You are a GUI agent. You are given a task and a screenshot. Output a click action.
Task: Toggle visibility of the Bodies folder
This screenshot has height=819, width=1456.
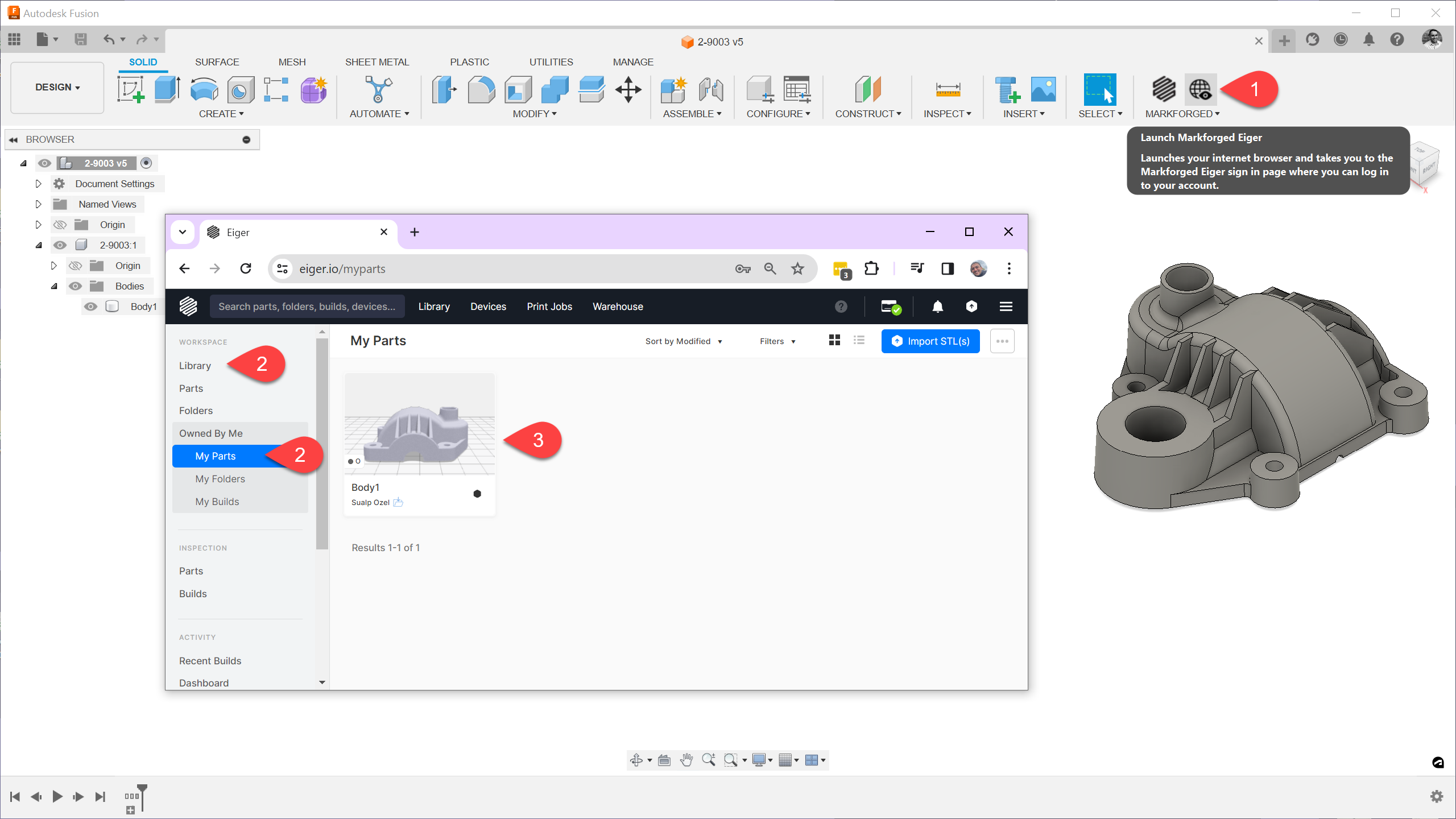(75, 286)
